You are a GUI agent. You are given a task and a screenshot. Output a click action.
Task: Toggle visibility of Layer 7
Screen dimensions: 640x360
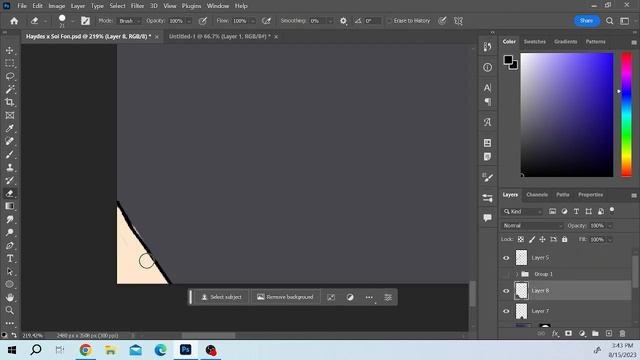point(506,311)
